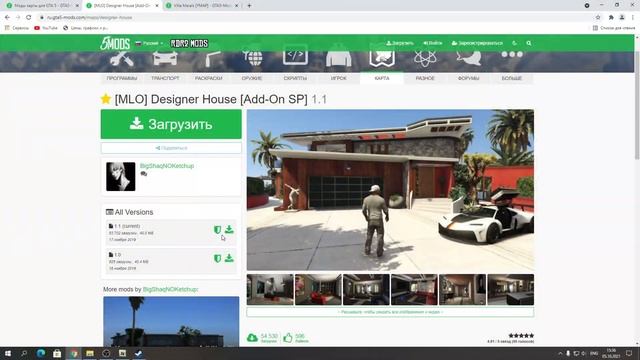This screenshot has height=360, width=640.
Task: Open the More three-dots icon
Action: pyautogui.click(x=512, y=54)
